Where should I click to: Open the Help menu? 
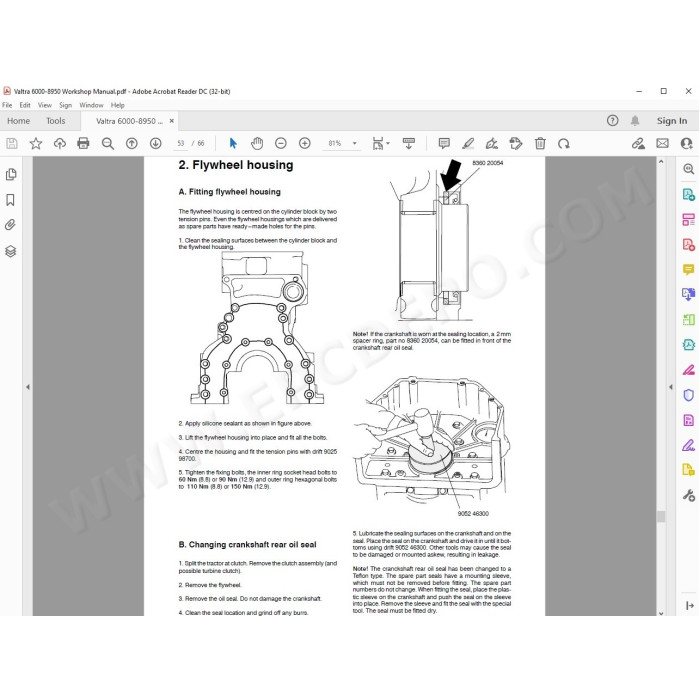(x=117, y=105)
